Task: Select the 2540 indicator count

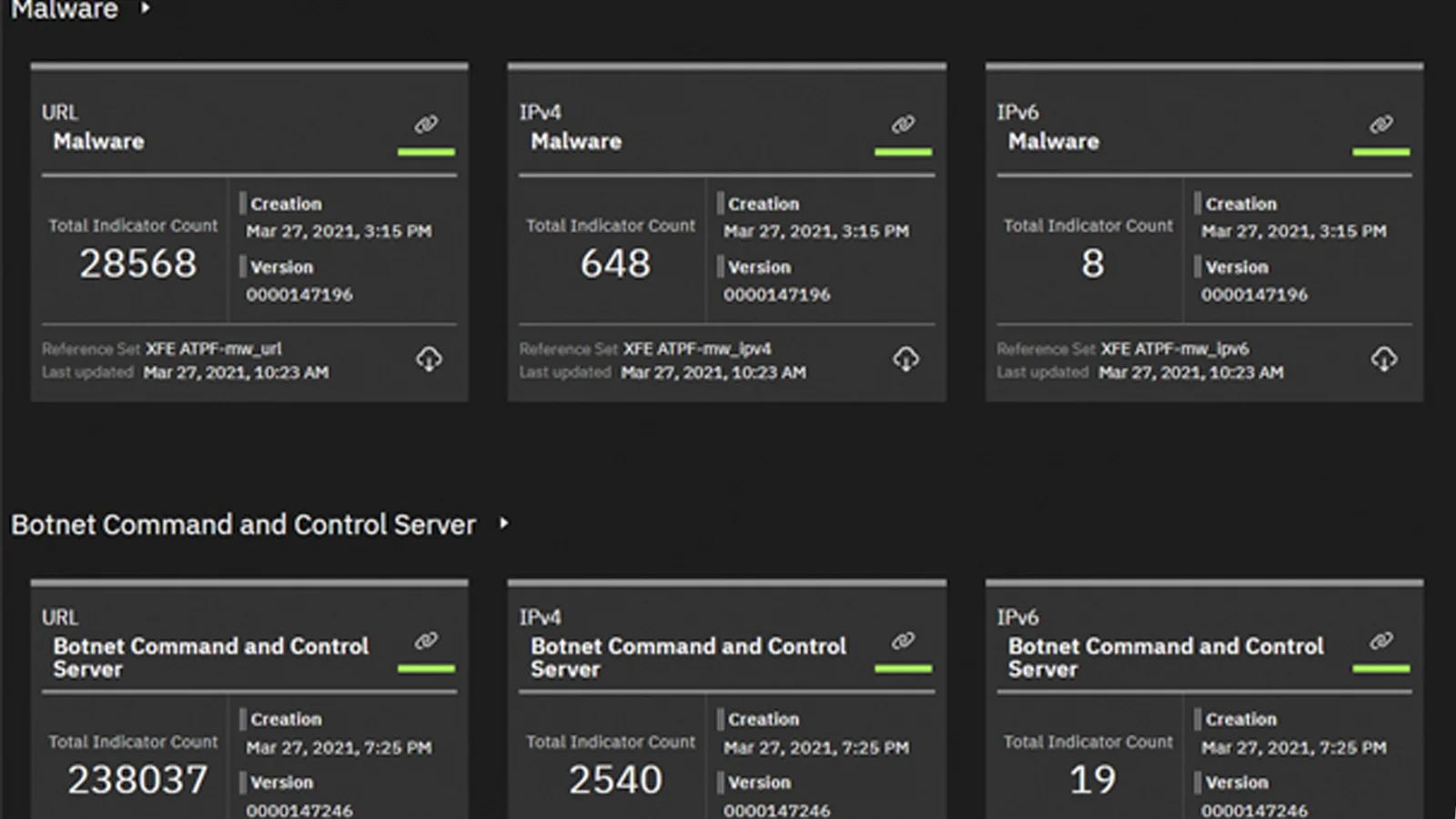Action: 615,780
